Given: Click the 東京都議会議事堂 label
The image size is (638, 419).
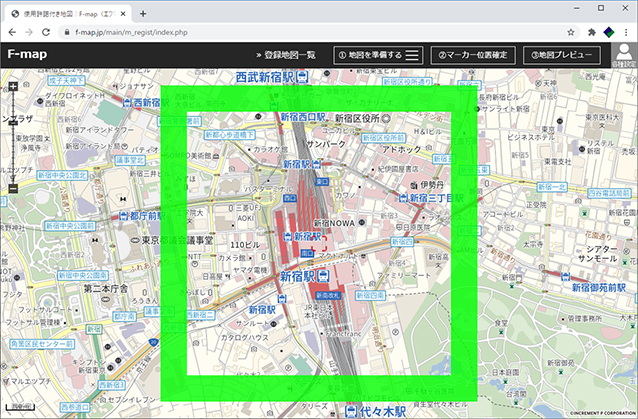Looking at the screenshot, I should [177, 240].
